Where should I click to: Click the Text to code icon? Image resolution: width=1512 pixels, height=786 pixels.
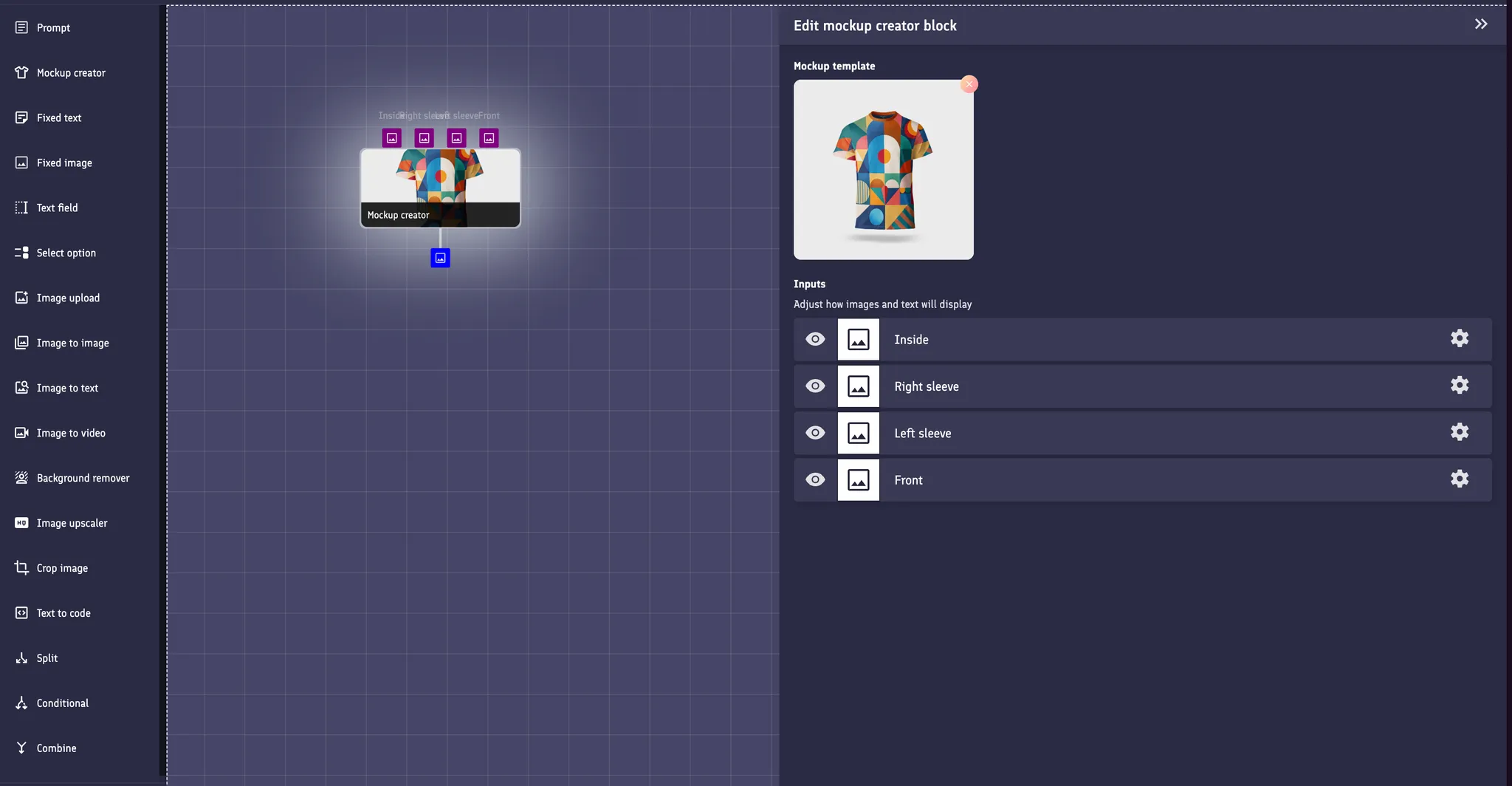[x=21, y=613]
